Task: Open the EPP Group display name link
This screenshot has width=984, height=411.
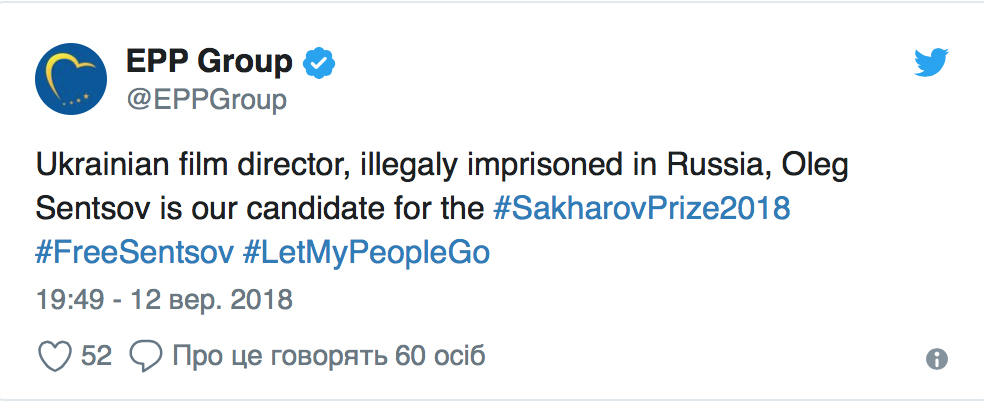Action: pos(209,62)
